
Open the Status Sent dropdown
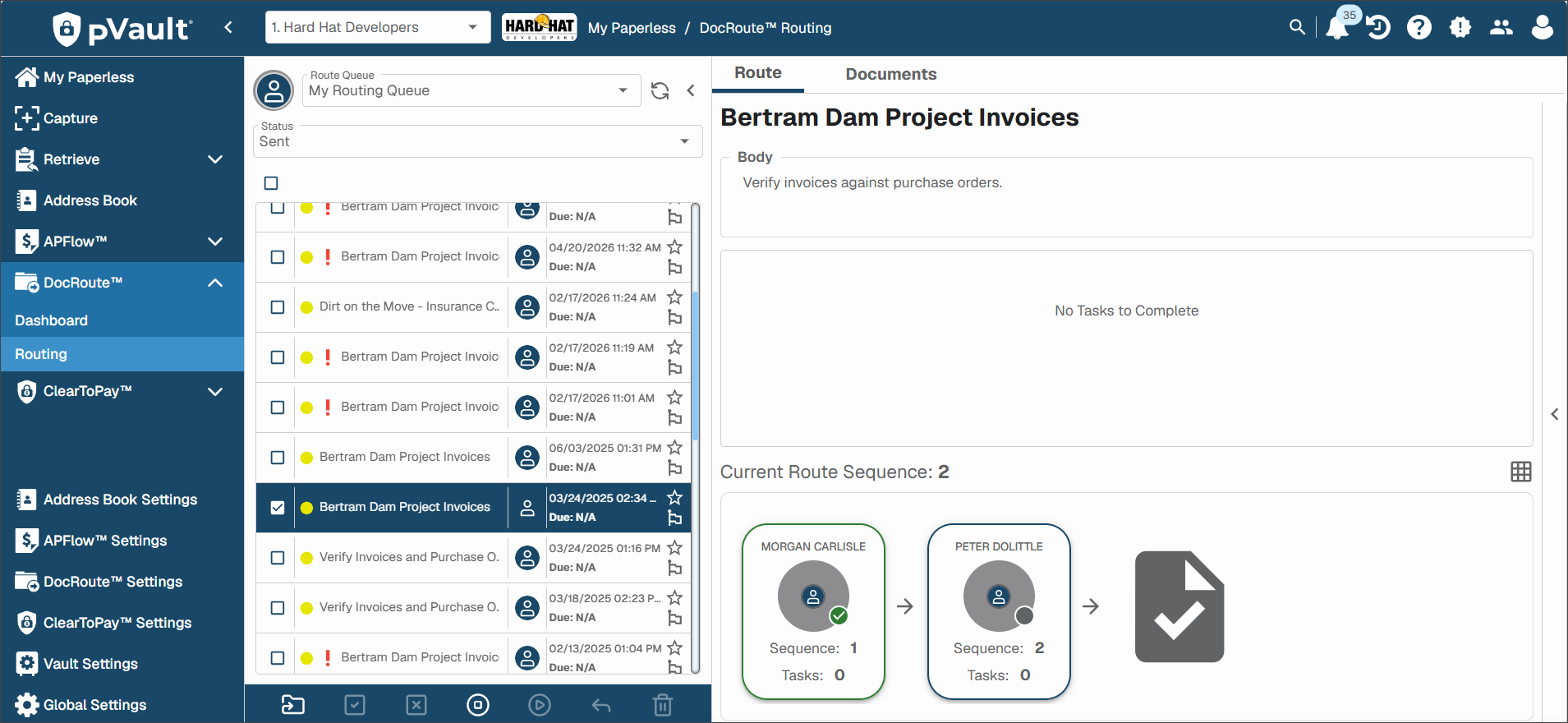tap(477, 141)
